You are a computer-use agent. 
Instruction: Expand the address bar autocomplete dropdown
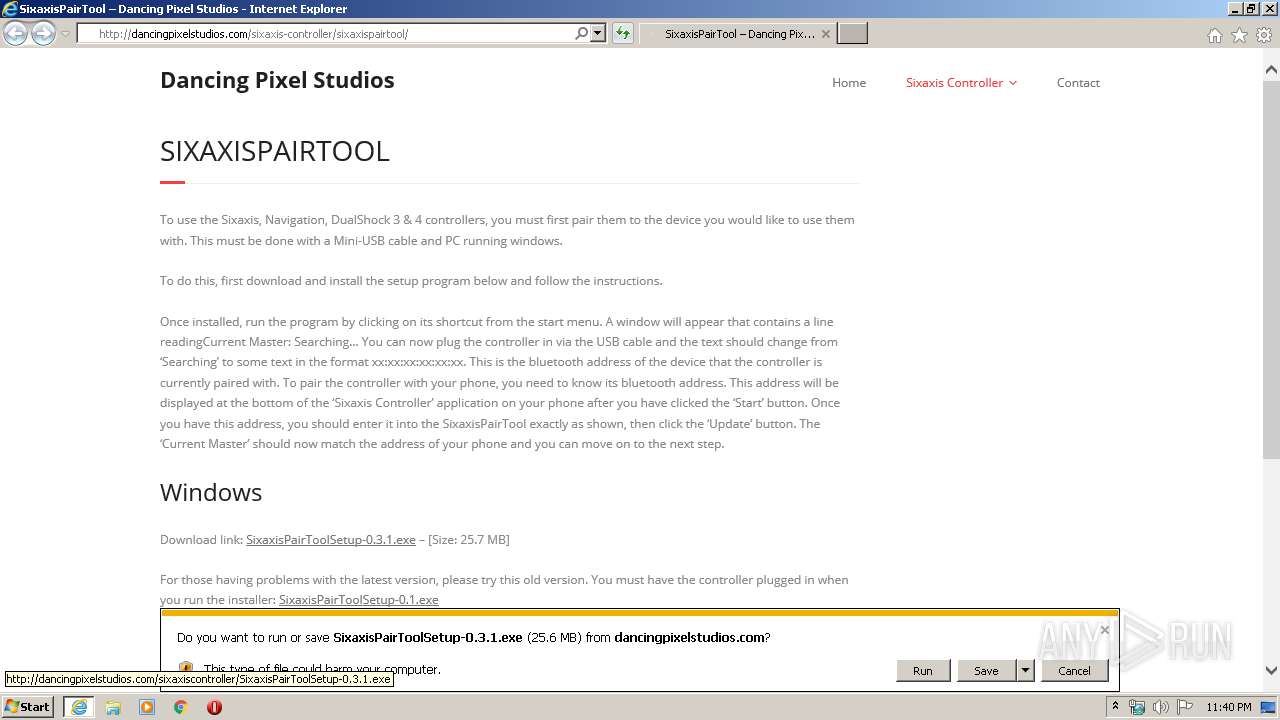598,33
